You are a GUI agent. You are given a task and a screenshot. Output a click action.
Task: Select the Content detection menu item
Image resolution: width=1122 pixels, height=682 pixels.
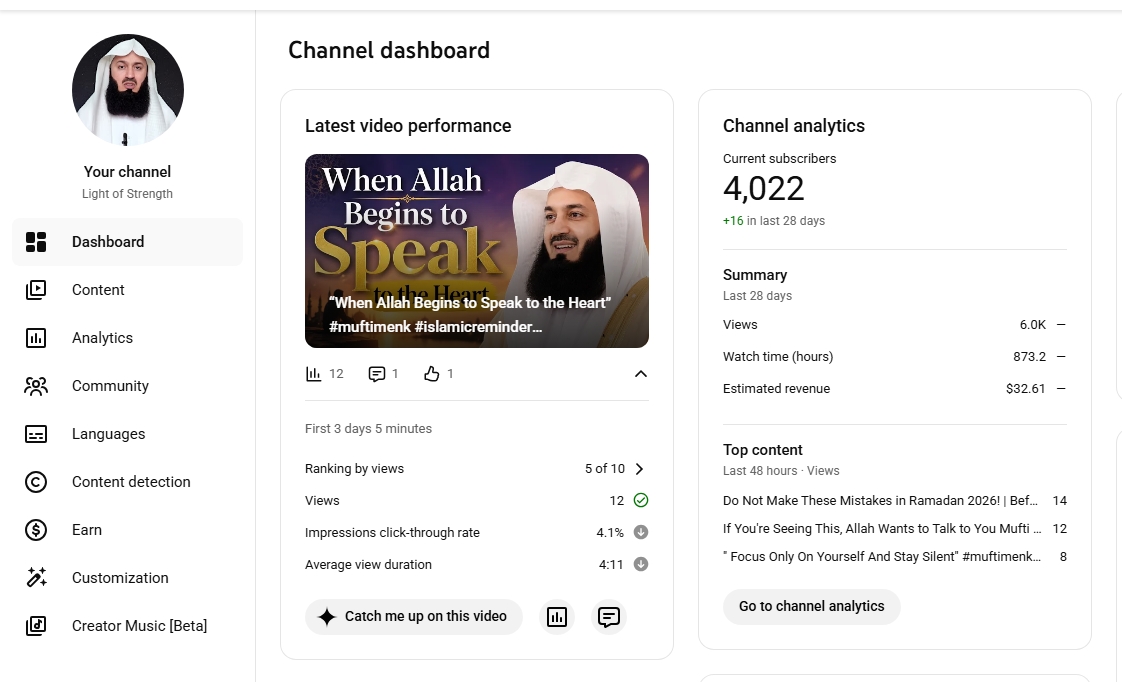tap(127, 482)
